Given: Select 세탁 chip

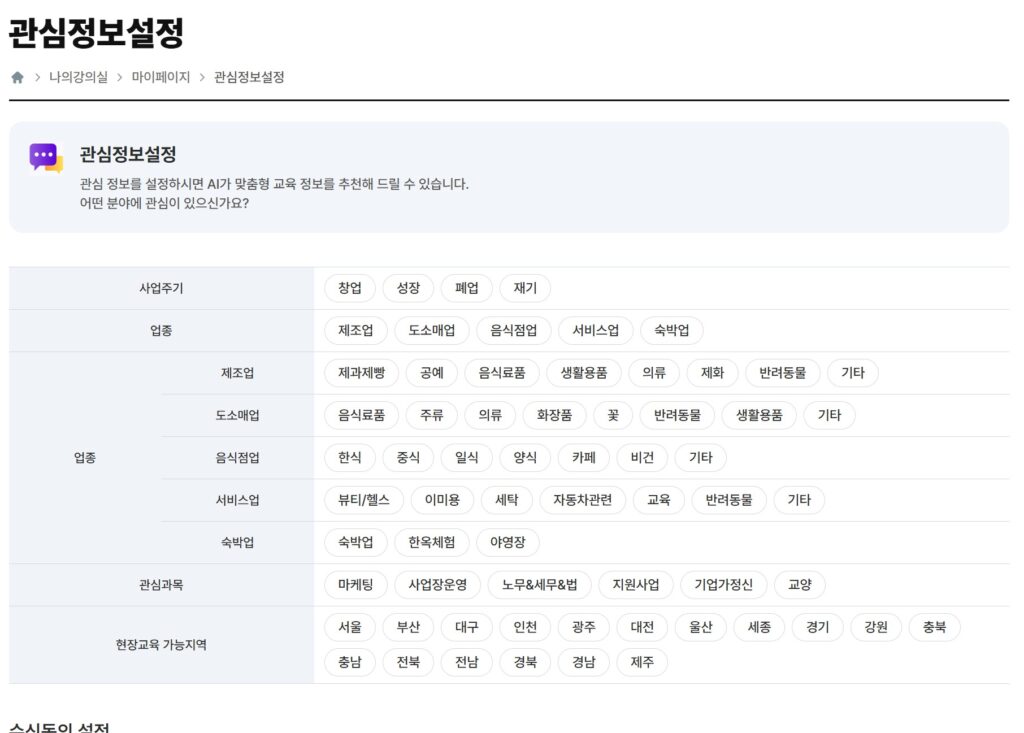Looking at the screenshot, I should tap(507, 500).
